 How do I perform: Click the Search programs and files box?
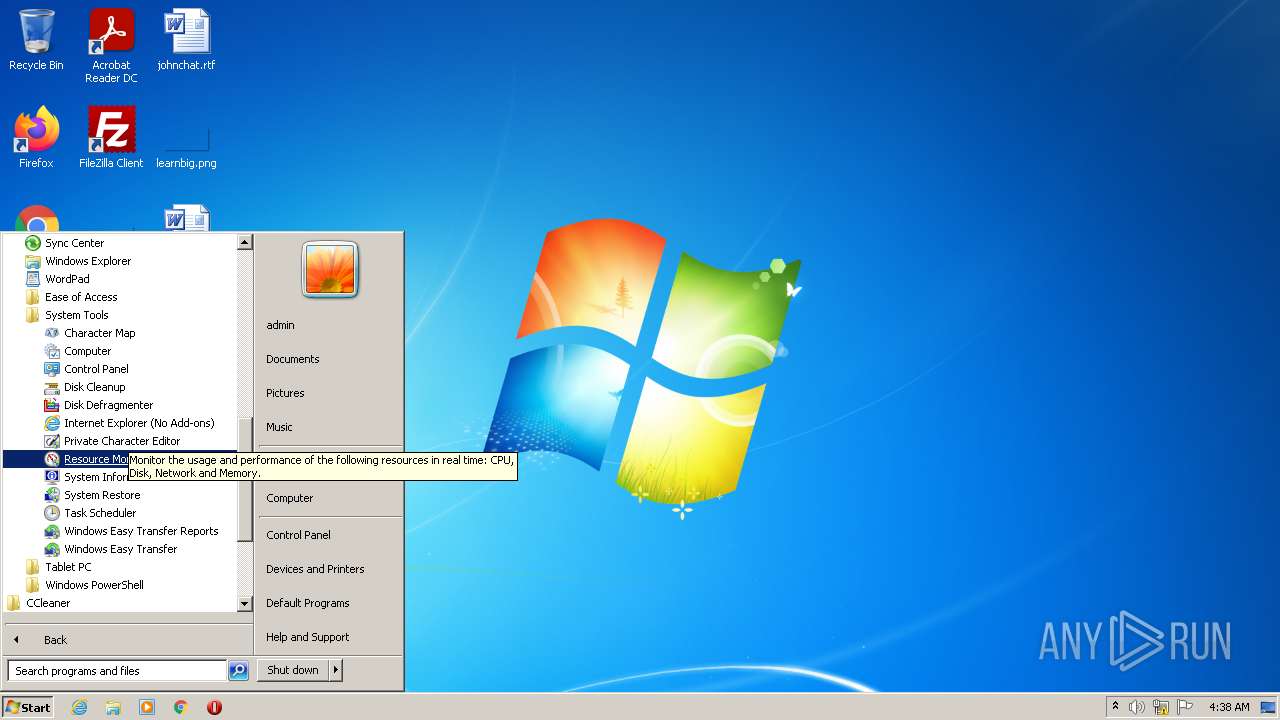pos(117,671)
